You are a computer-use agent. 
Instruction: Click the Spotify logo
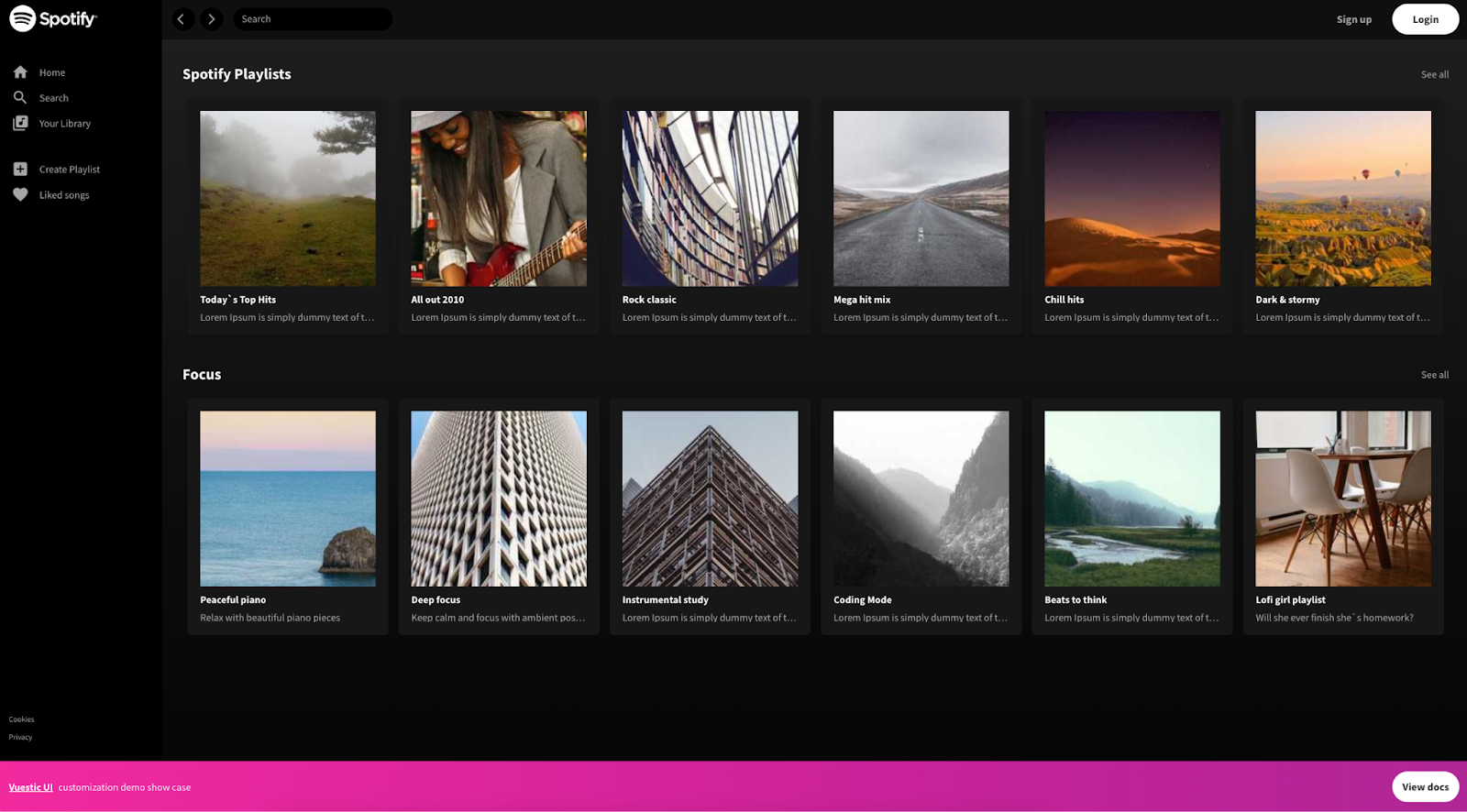53,18
